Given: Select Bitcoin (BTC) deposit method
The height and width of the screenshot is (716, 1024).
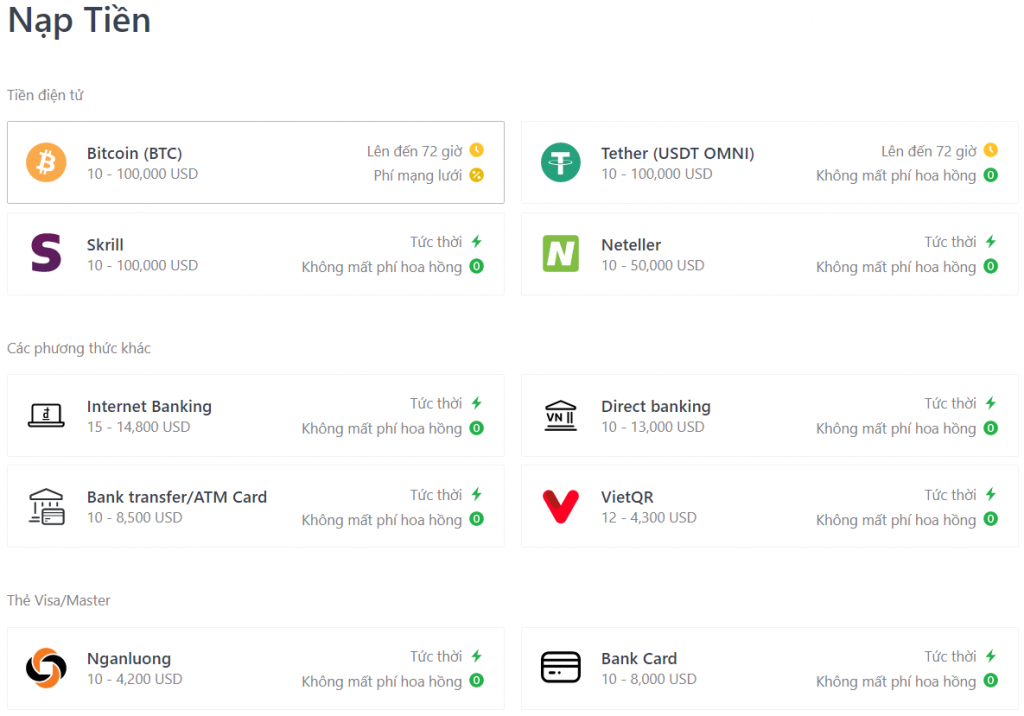Looking at the screenshot, I should [x=256, y=162].
